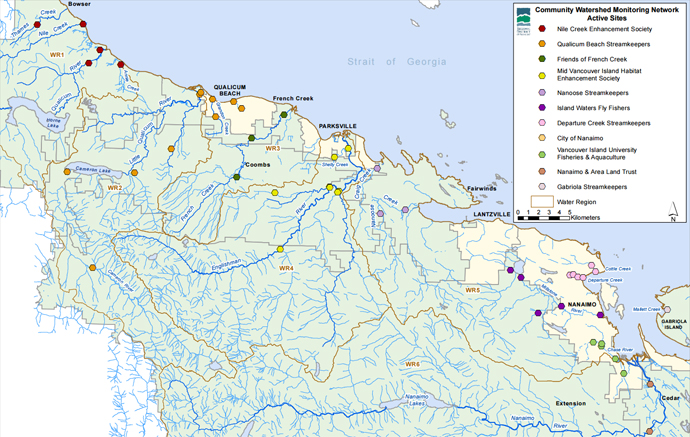Click the bold 'French Creek' town label
This screenshot has height=437, width=690.
(293, 98)
